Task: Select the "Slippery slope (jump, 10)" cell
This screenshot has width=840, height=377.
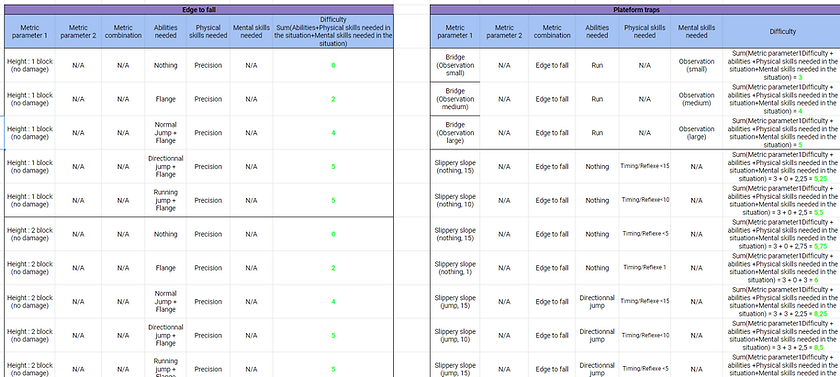Action: tap(455, 335)
